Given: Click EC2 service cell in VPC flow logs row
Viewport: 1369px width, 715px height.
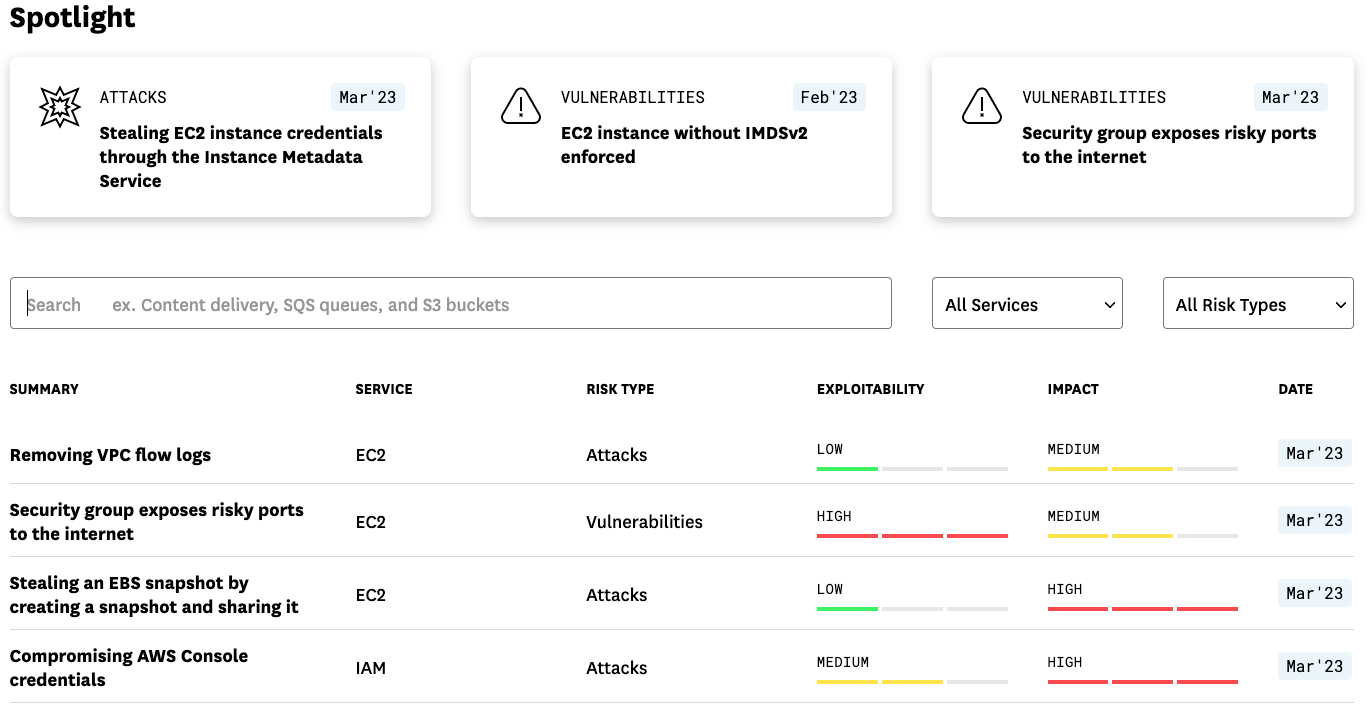Looking at the screenshot, I should pyautogui.click(x=370, y=455).
